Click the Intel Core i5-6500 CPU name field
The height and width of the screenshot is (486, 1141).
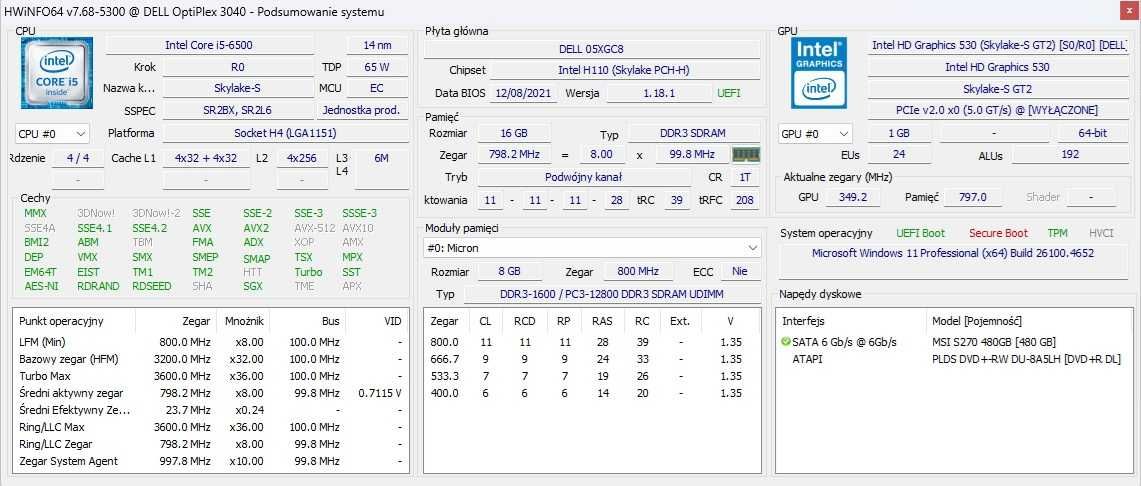coord(210,45)
